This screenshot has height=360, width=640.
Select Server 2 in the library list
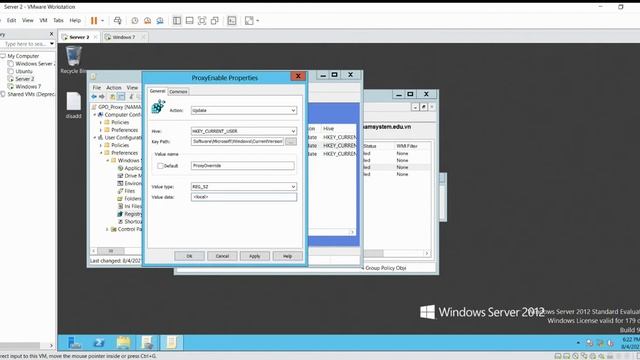click(x=24, y=79)
